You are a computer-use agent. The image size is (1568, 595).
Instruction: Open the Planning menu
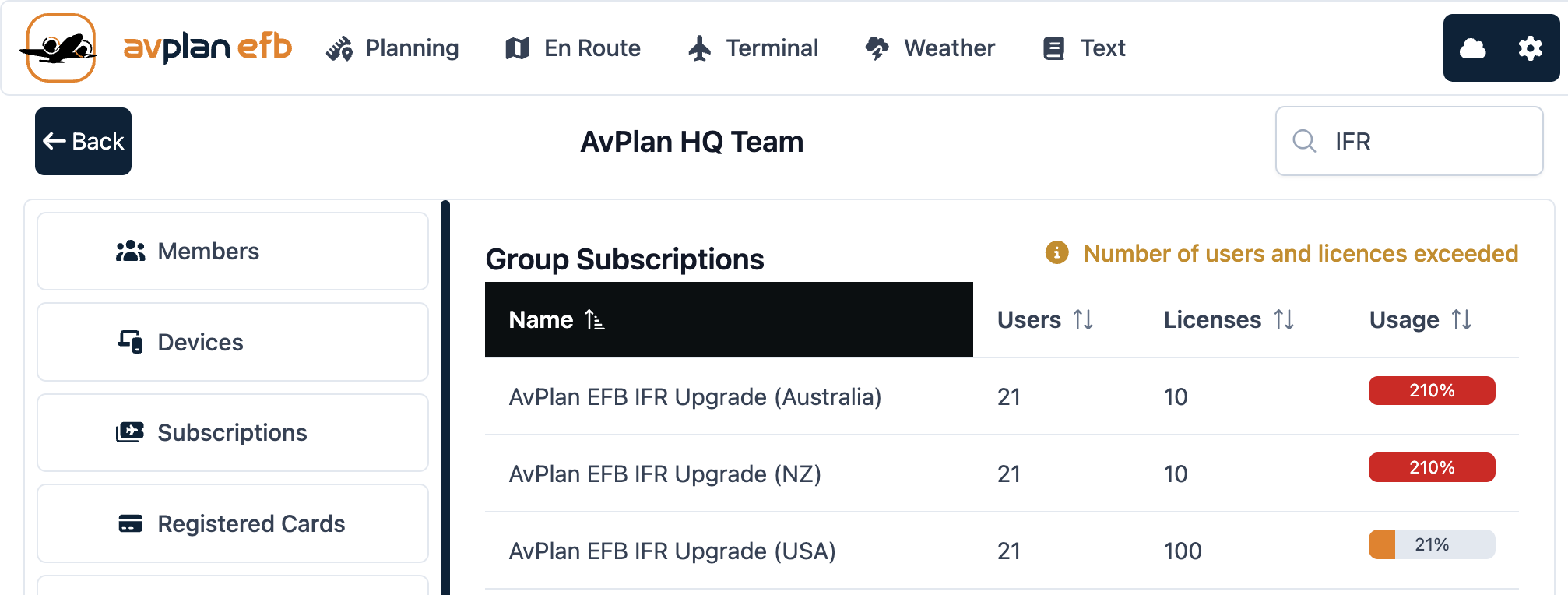393,48
